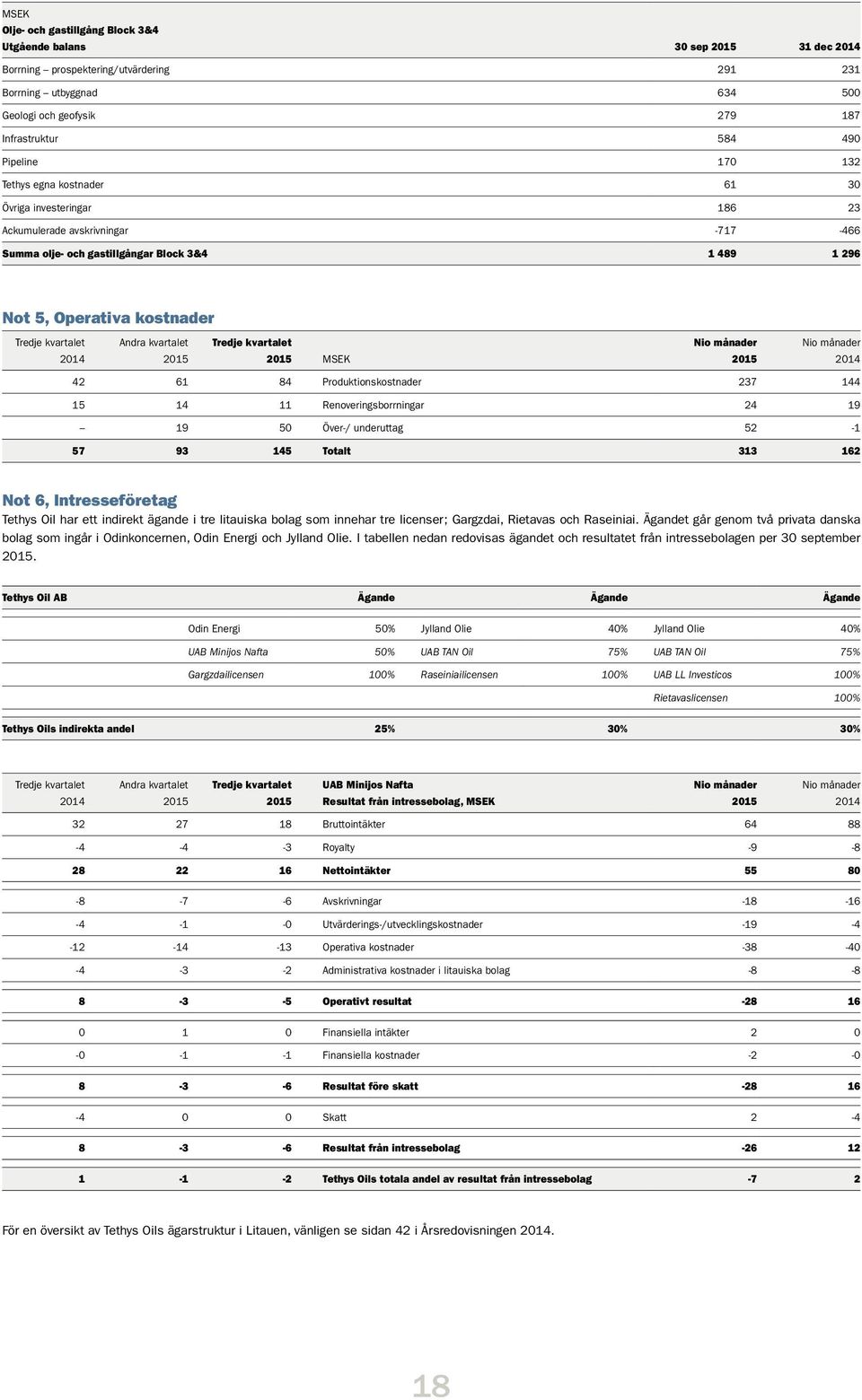Image resolution: width=862 pixels, height=1400 pixels.
Task: Select the 'Över-/ underuttag' row label
Action: point(363,428)
